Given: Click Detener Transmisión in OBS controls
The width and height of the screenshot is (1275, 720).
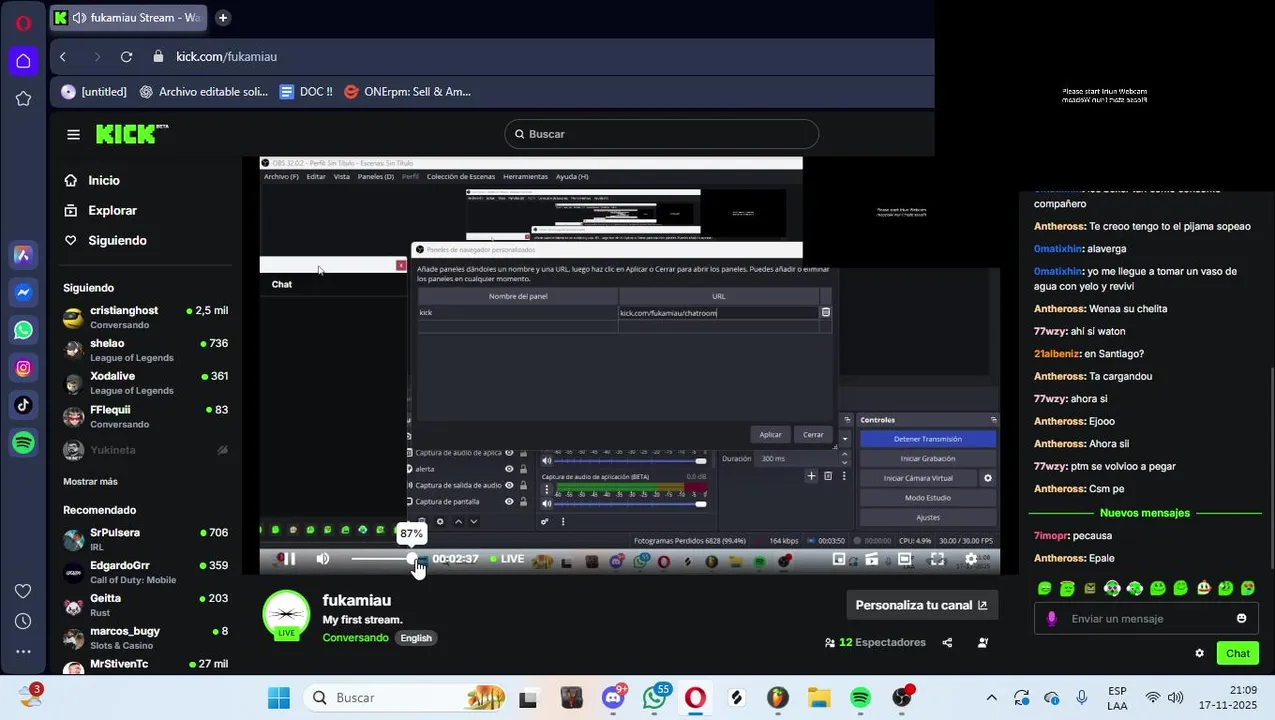Looking at the screenshot, I should point(928,439).
